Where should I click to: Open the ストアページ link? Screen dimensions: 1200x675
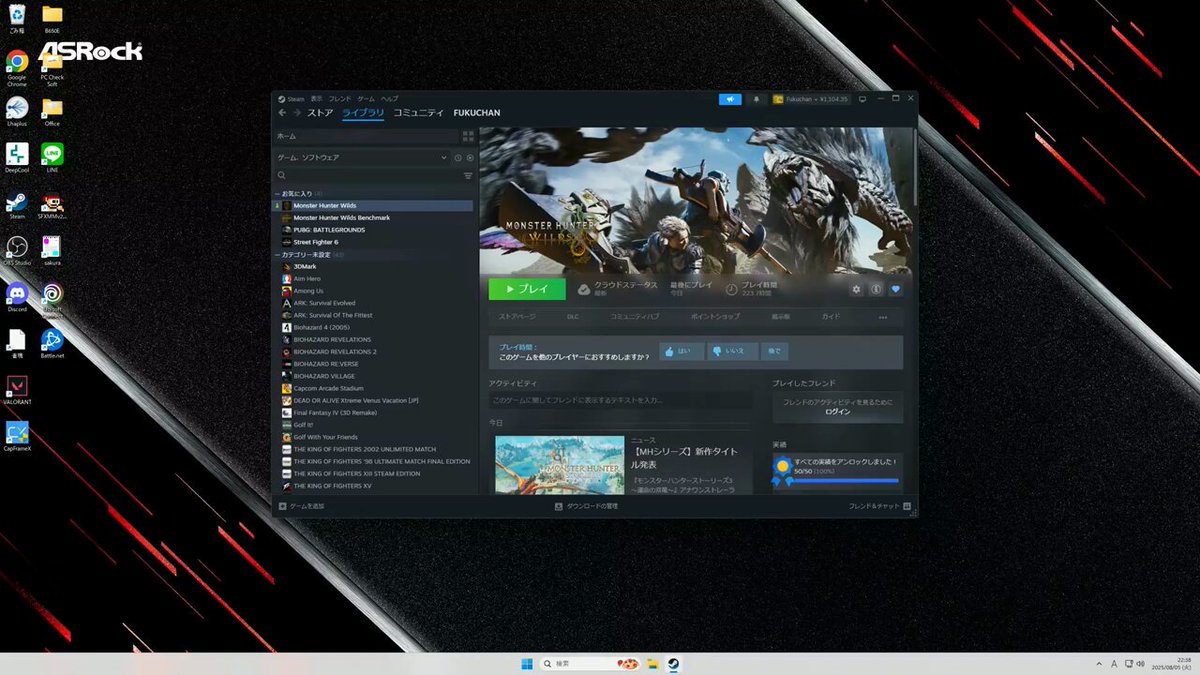click(x=517, y=317)
